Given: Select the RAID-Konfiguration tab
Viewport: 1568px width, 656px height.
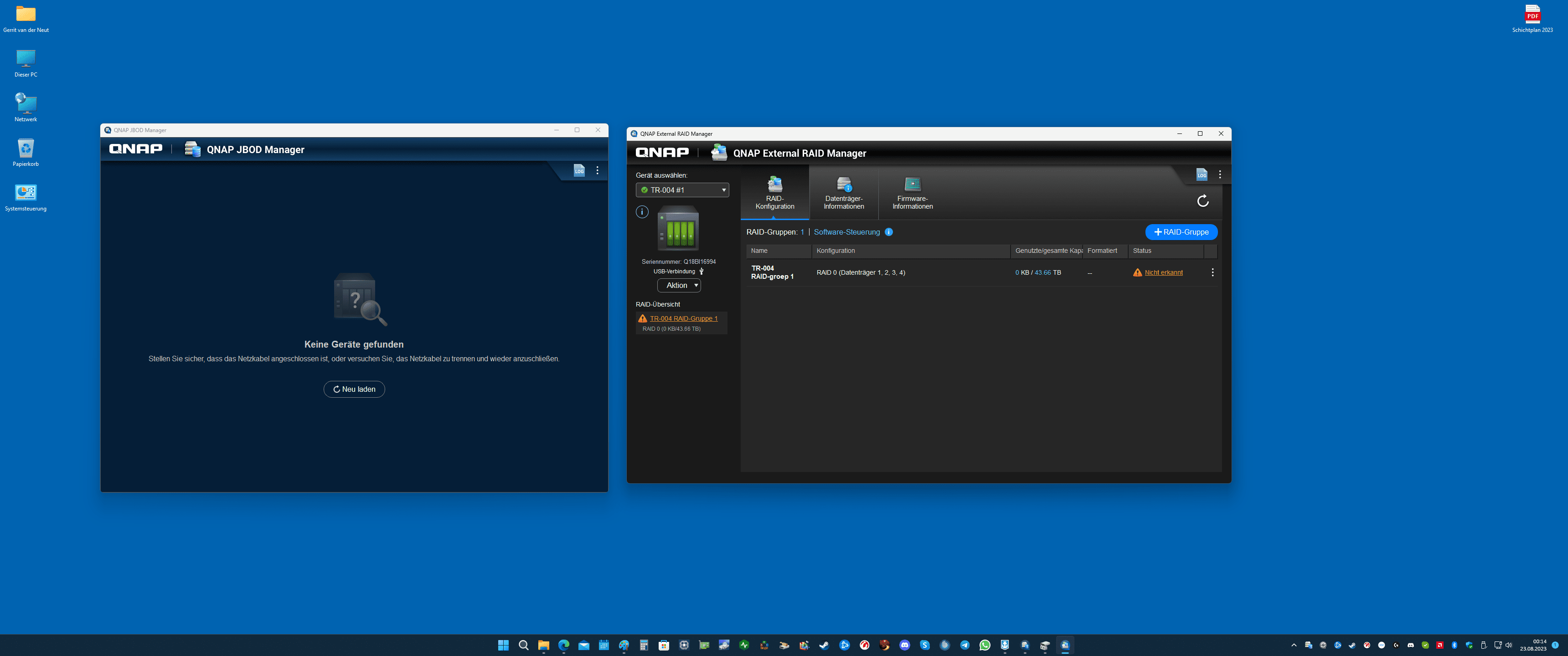Looking at the screenshot, I should tap(774, 194).
